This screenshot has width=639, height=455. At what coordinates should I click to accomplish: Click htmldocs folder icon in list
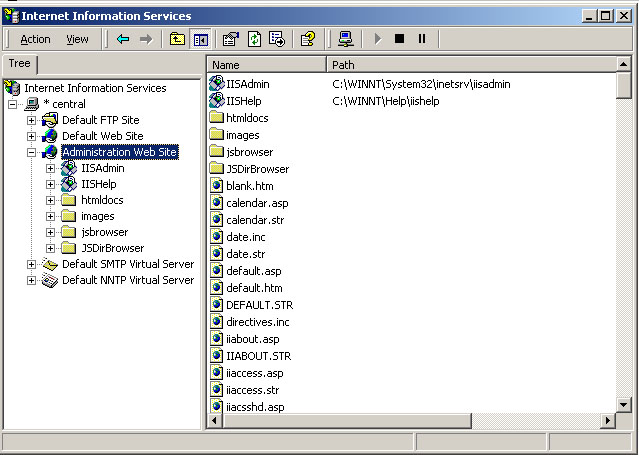pyautogui.click(x=217, y=117)
